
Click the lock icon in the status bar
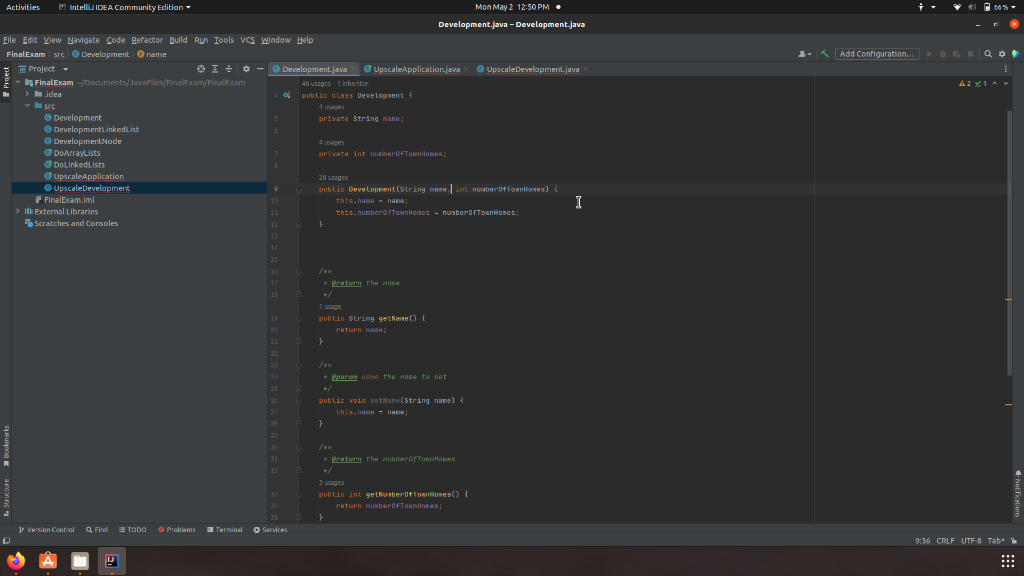point(1014,540)
